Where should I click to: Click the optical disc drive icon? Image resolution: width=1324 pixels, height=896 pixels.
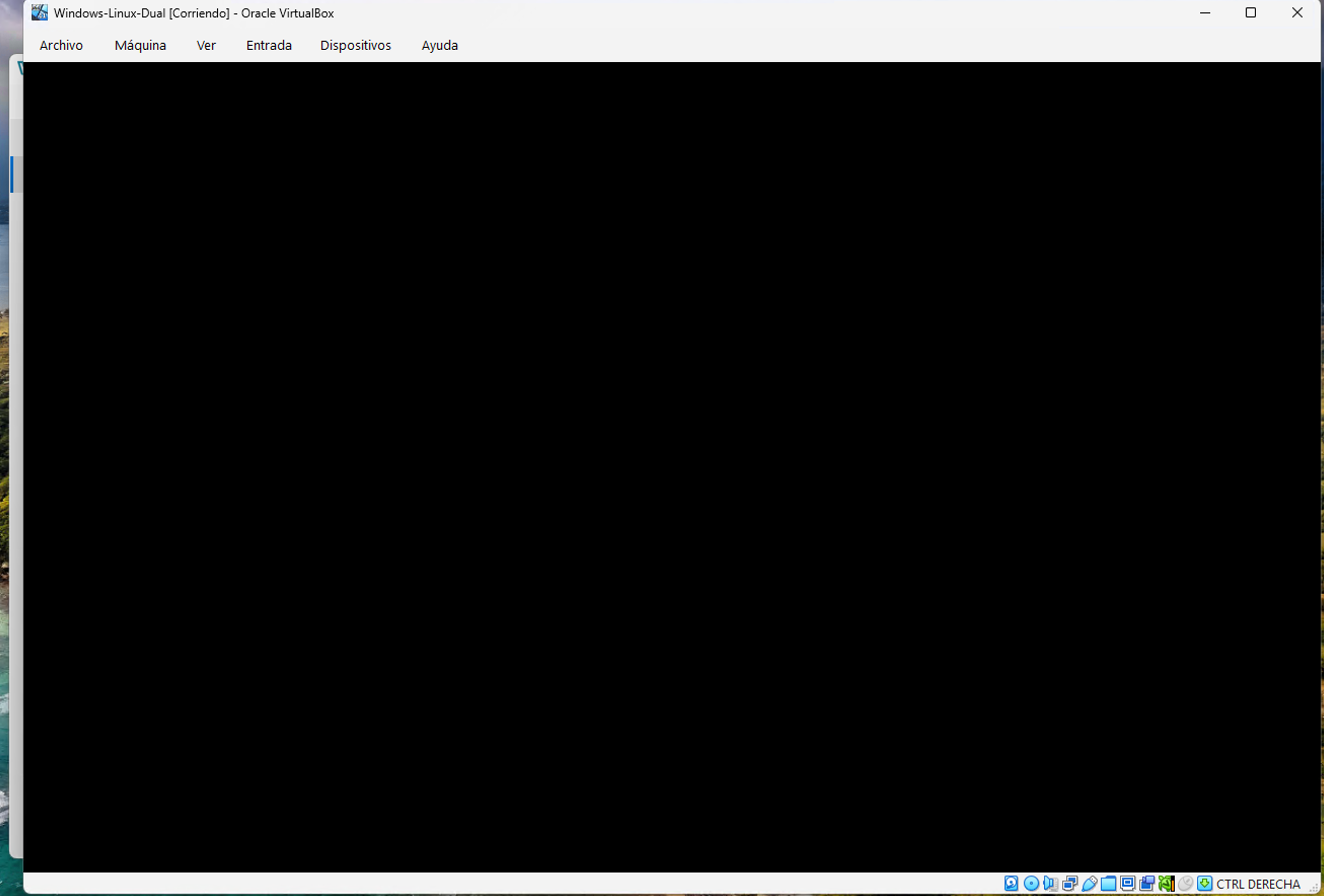1031,883
